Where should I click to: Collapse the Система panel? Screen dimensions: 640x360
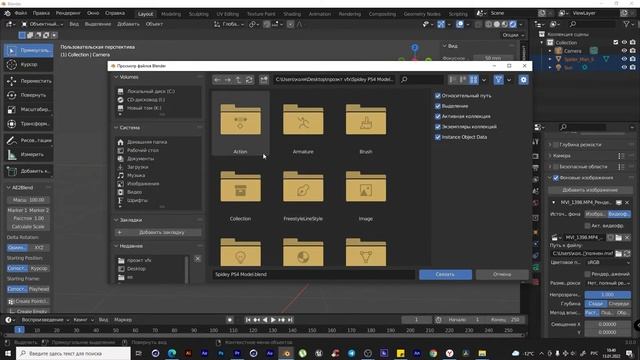pyautogui.click(x=116, y=128)
